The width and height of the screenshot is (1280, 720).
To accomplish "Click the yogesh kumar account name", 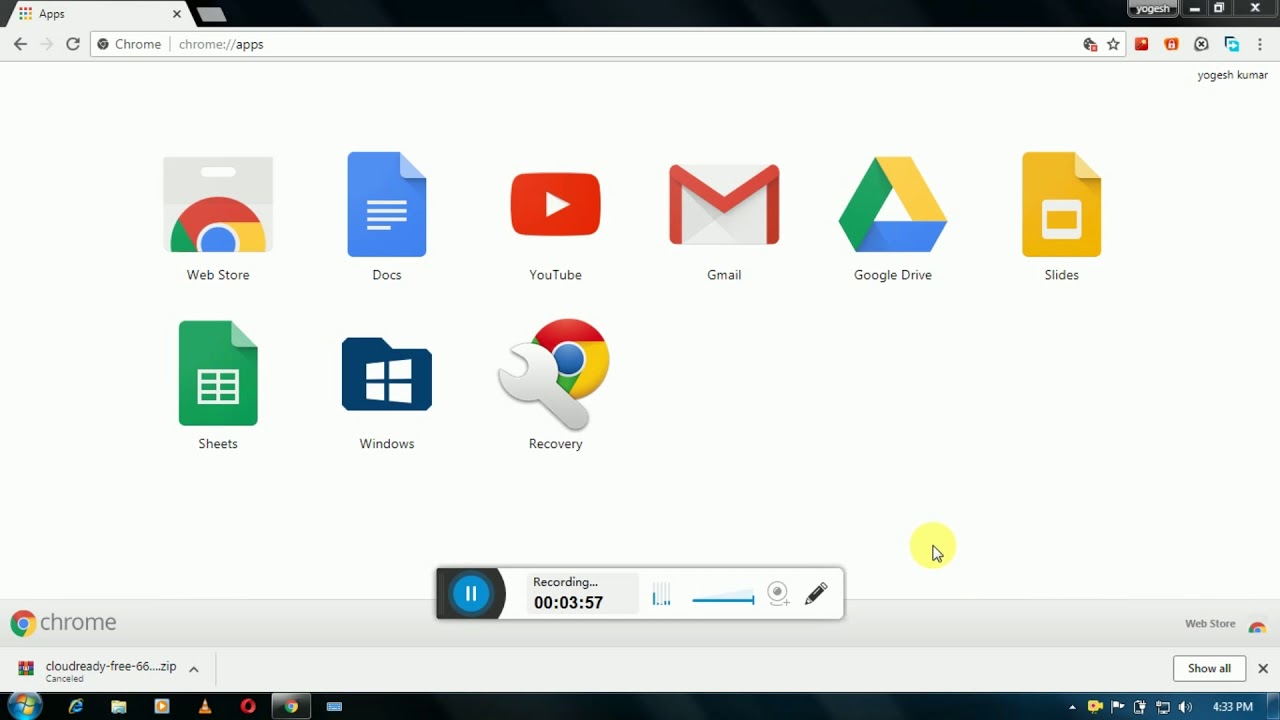I will pos(1232,75).
